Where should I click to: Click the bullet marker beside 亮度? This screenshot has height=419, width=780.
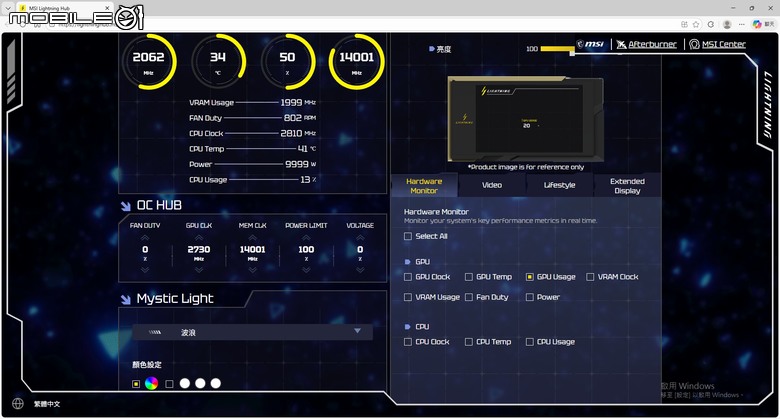click(x=431, y=49)
